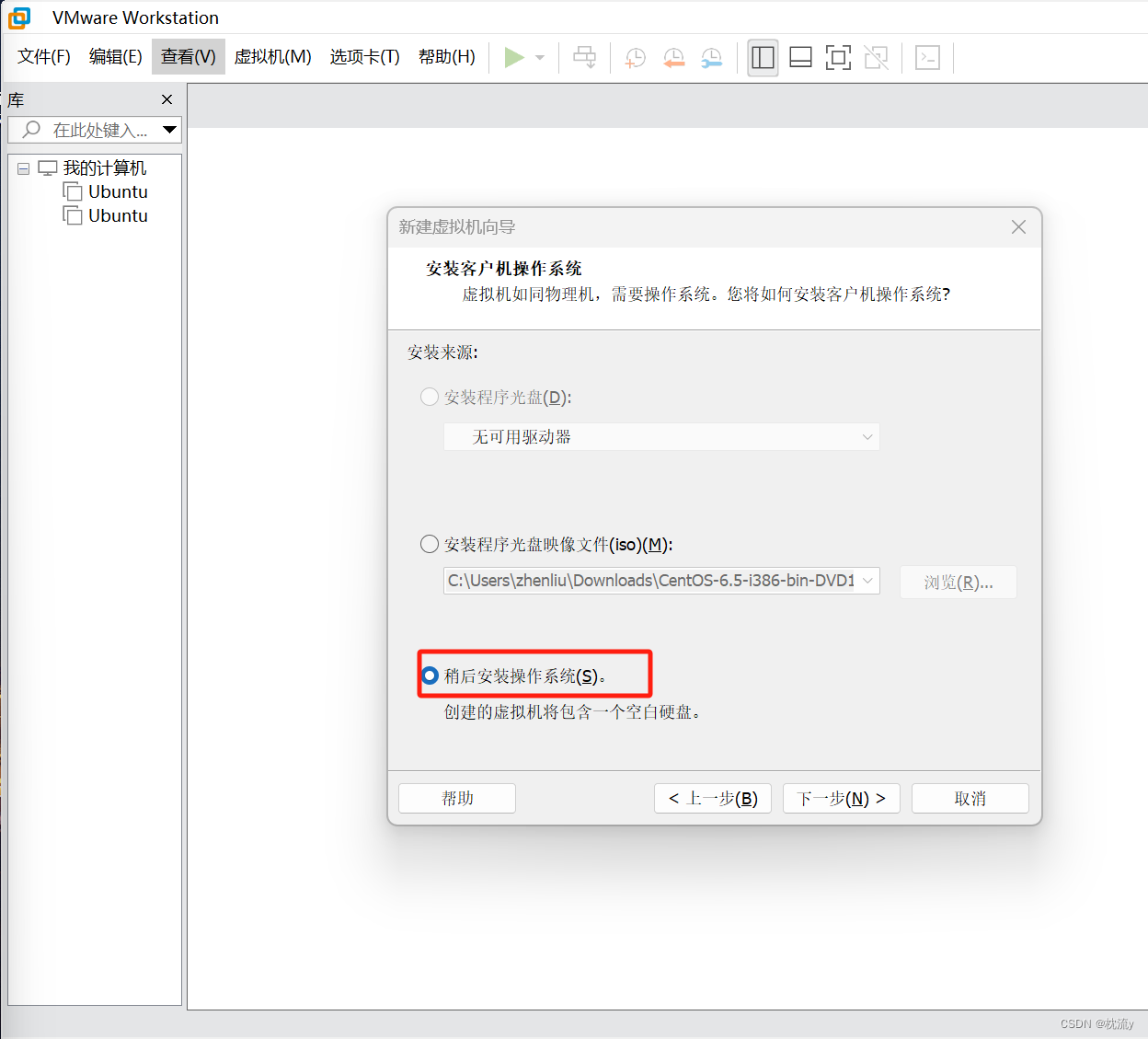Select the first Ubuntu virtual machine
Viewport: 1148px width, 1039px height.
point(118,191)
